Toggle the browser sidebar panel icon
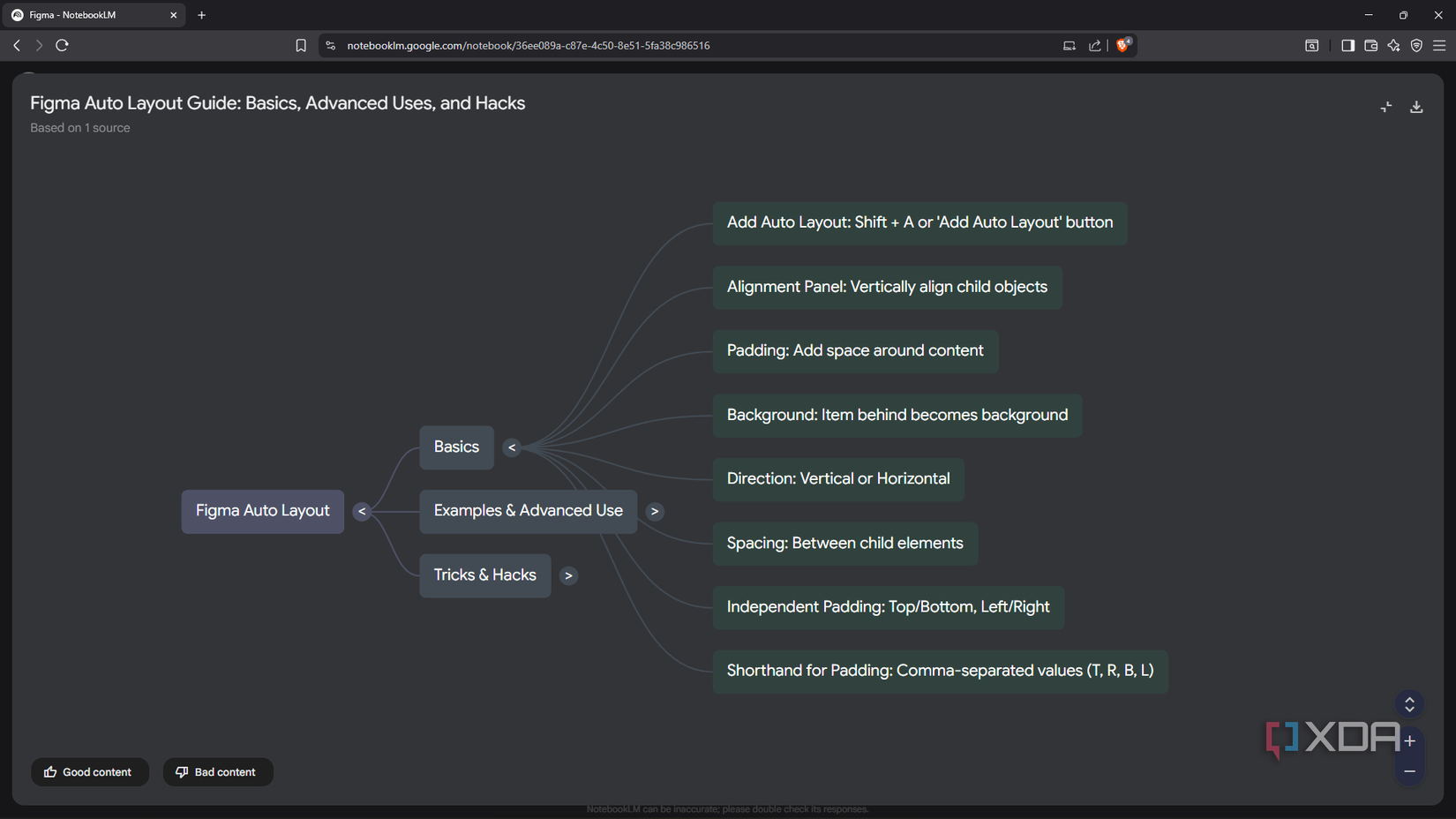The width and height of the screenshot is (1456, 819). click(1347, 45)
